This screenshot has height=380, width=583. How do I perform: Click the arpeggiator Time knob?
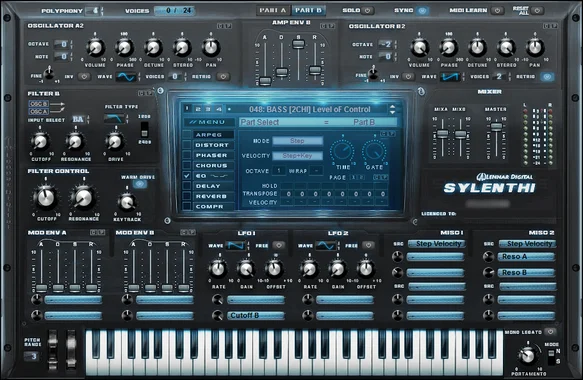(342, 151)
